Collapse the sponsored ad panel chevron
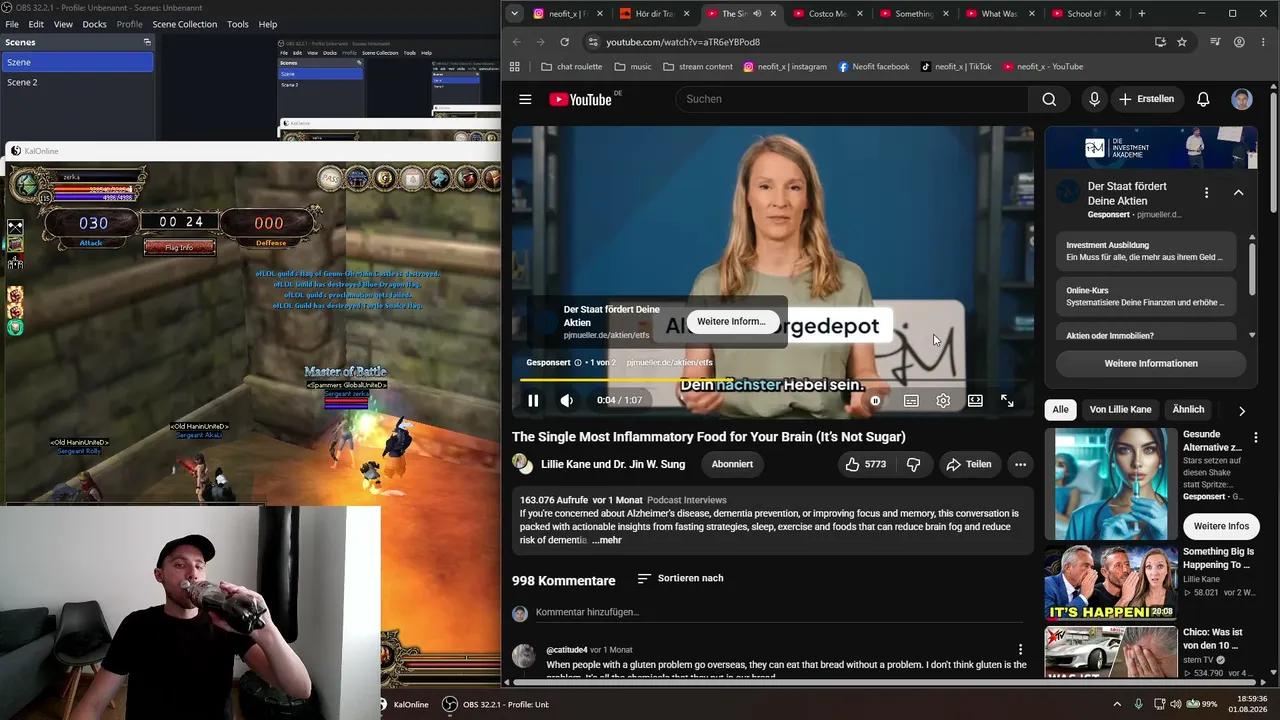 [1238, 192]
